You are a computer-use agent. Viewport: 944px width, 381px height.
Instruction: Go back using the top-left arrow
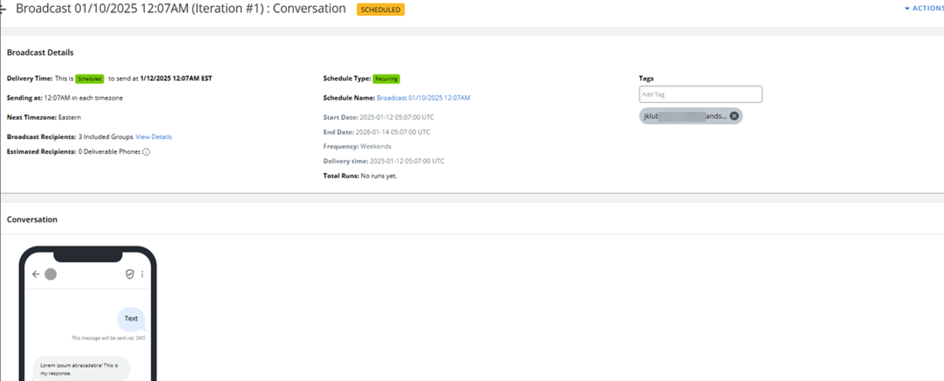[3, 9]
